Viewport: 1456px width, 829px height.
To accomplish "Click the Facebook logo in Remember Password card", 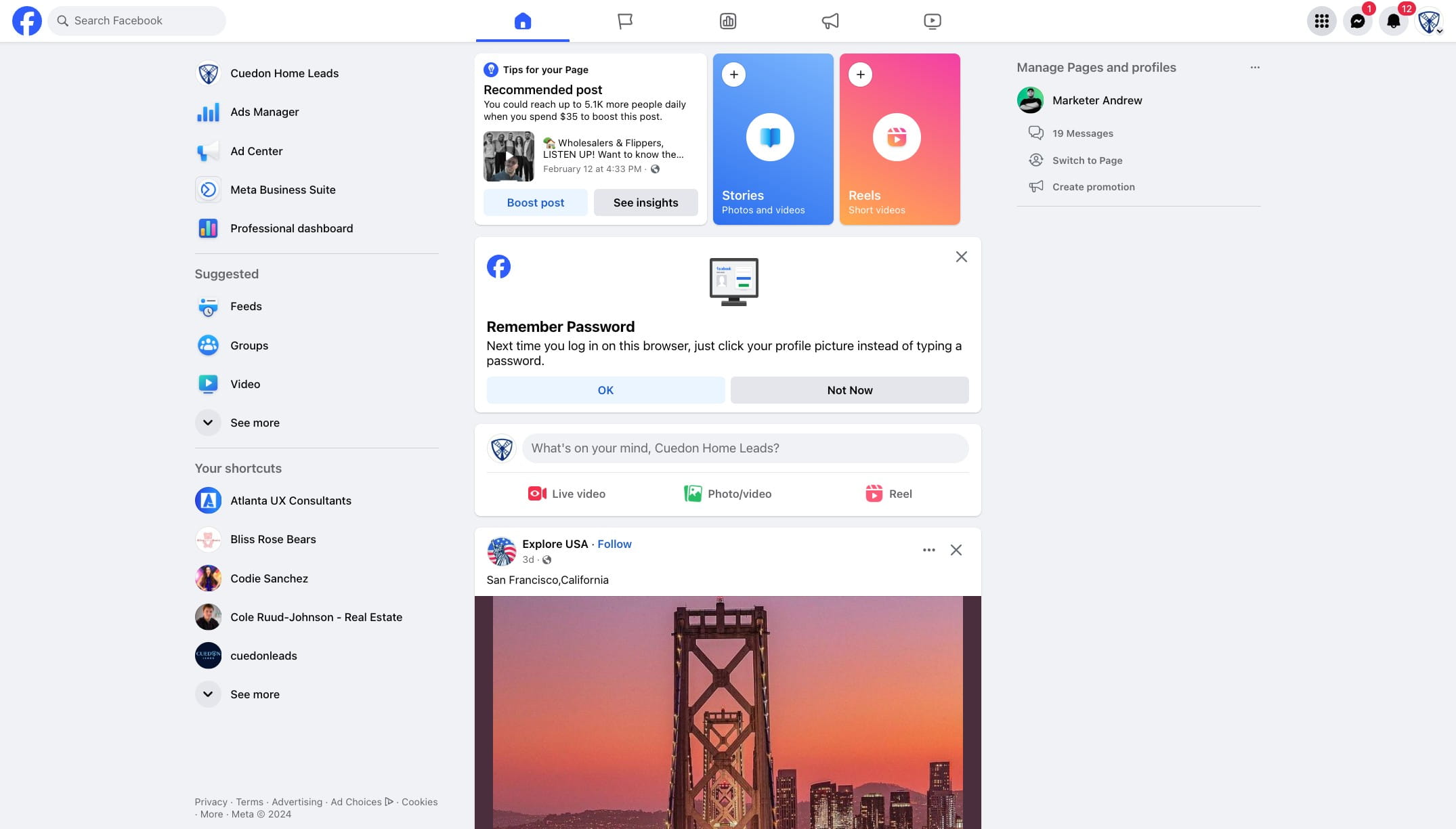I will [x=498, y=267].
